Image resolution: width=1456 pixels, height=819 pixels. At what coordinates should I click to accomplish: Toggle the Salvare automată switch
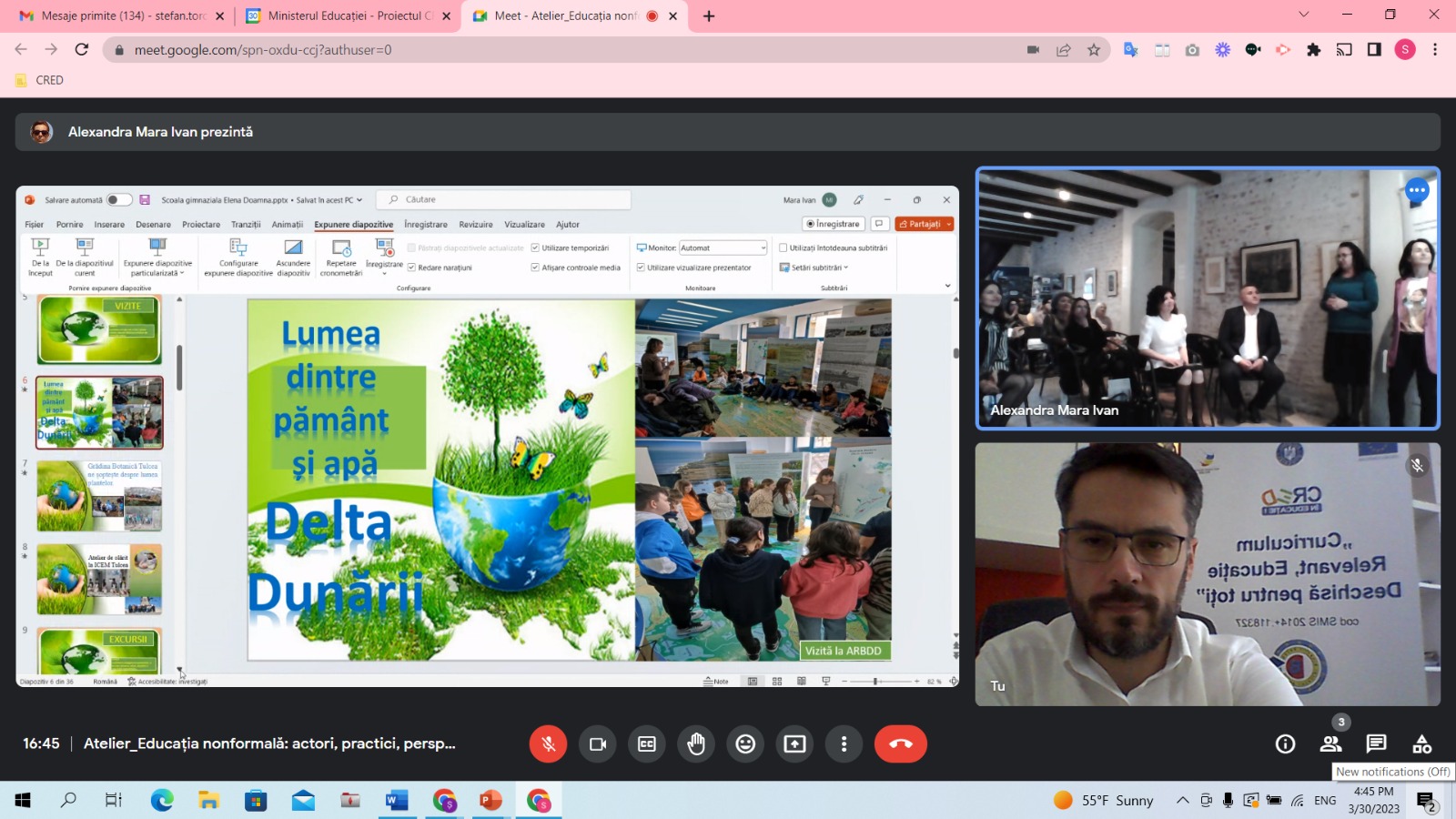(x=118, y=200)
